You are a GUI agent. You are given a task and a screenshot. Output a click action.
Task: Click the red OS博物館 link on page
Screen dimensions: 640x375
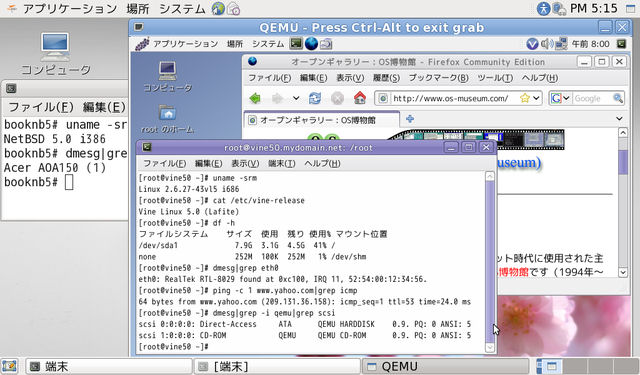coord(513,271)
